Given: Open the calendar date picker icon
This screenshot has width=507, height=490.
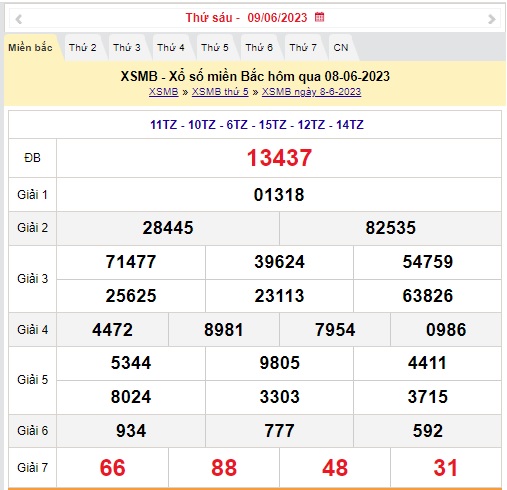Looking at the screenshot, I should [x=319, y=17].
